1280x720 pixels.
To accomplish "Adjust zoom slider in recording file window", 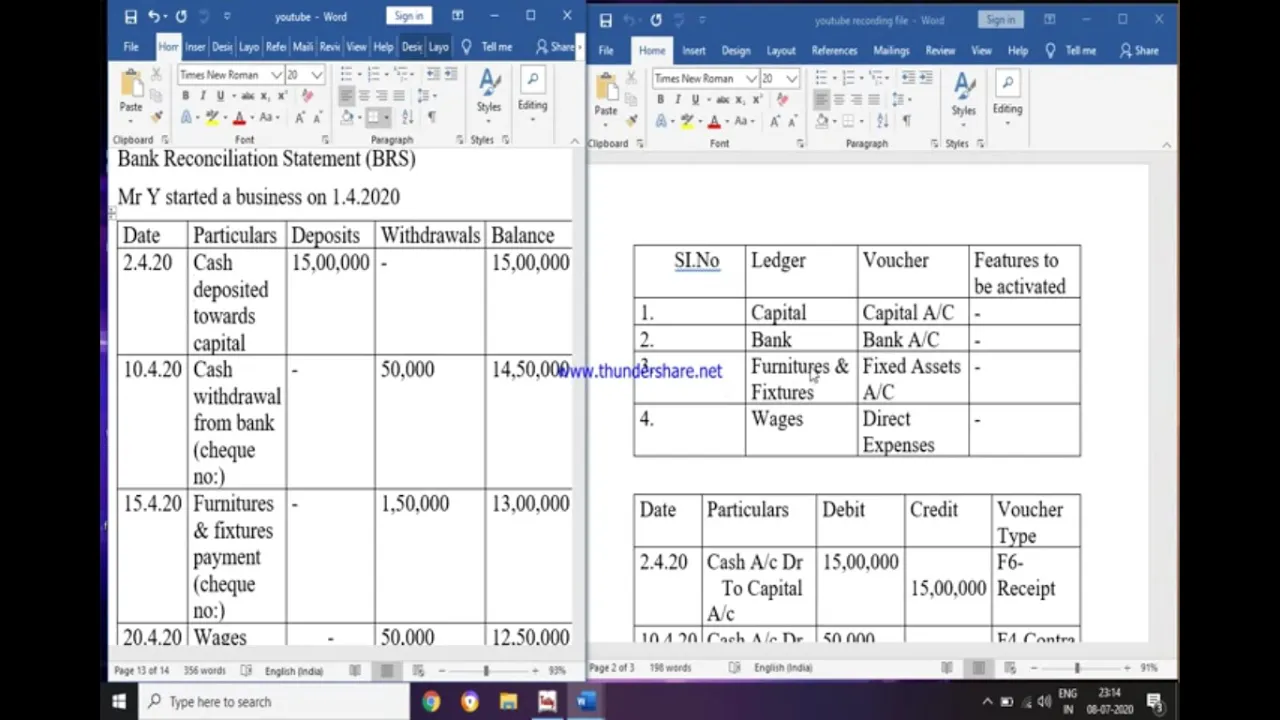I will tap(1078, 668).
